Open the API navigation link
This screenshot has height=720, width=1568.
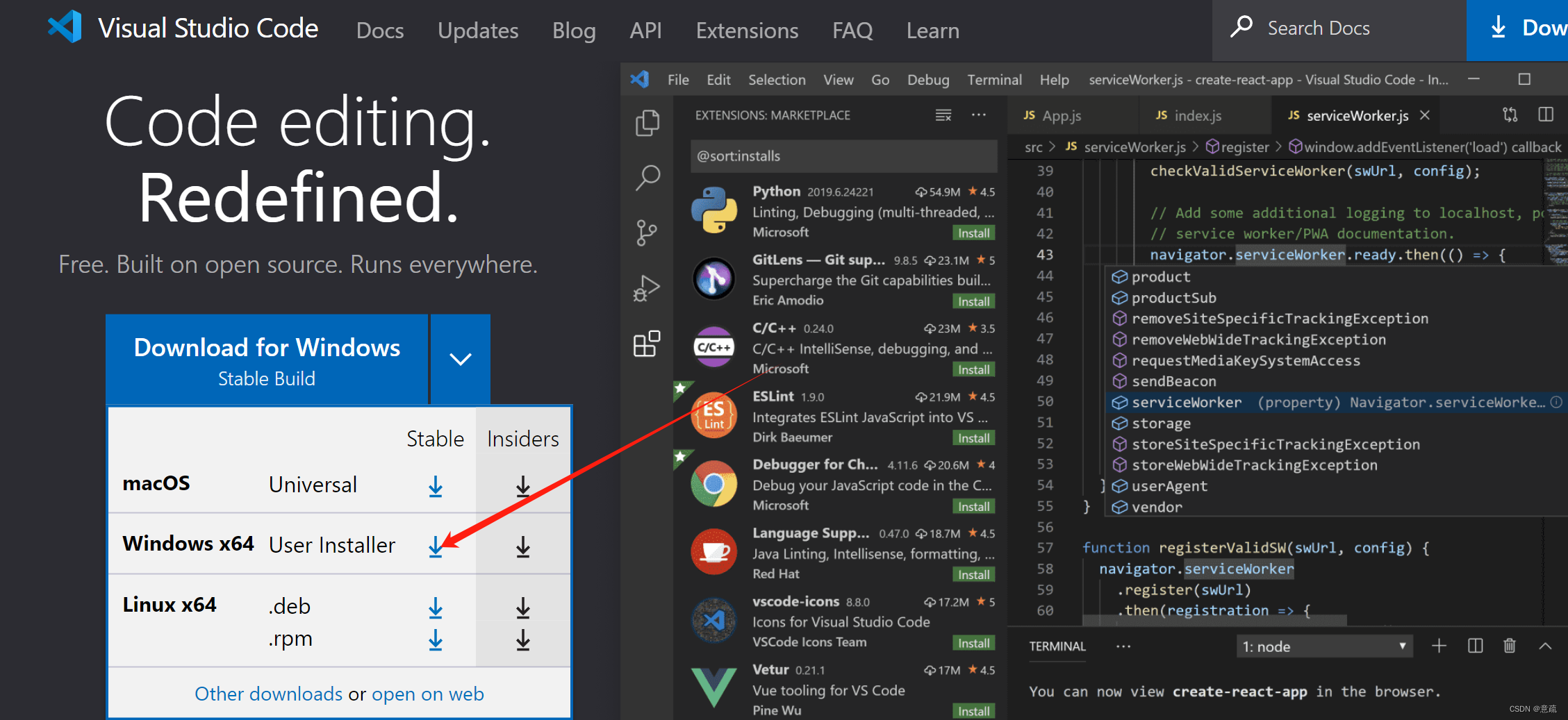(645, 31)
